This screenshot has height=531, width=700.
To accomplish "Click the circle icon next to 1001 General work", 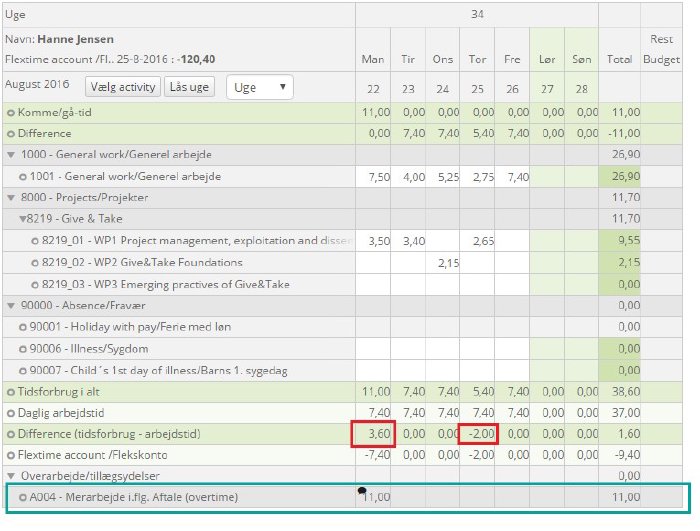I will [x=23, y=177].
